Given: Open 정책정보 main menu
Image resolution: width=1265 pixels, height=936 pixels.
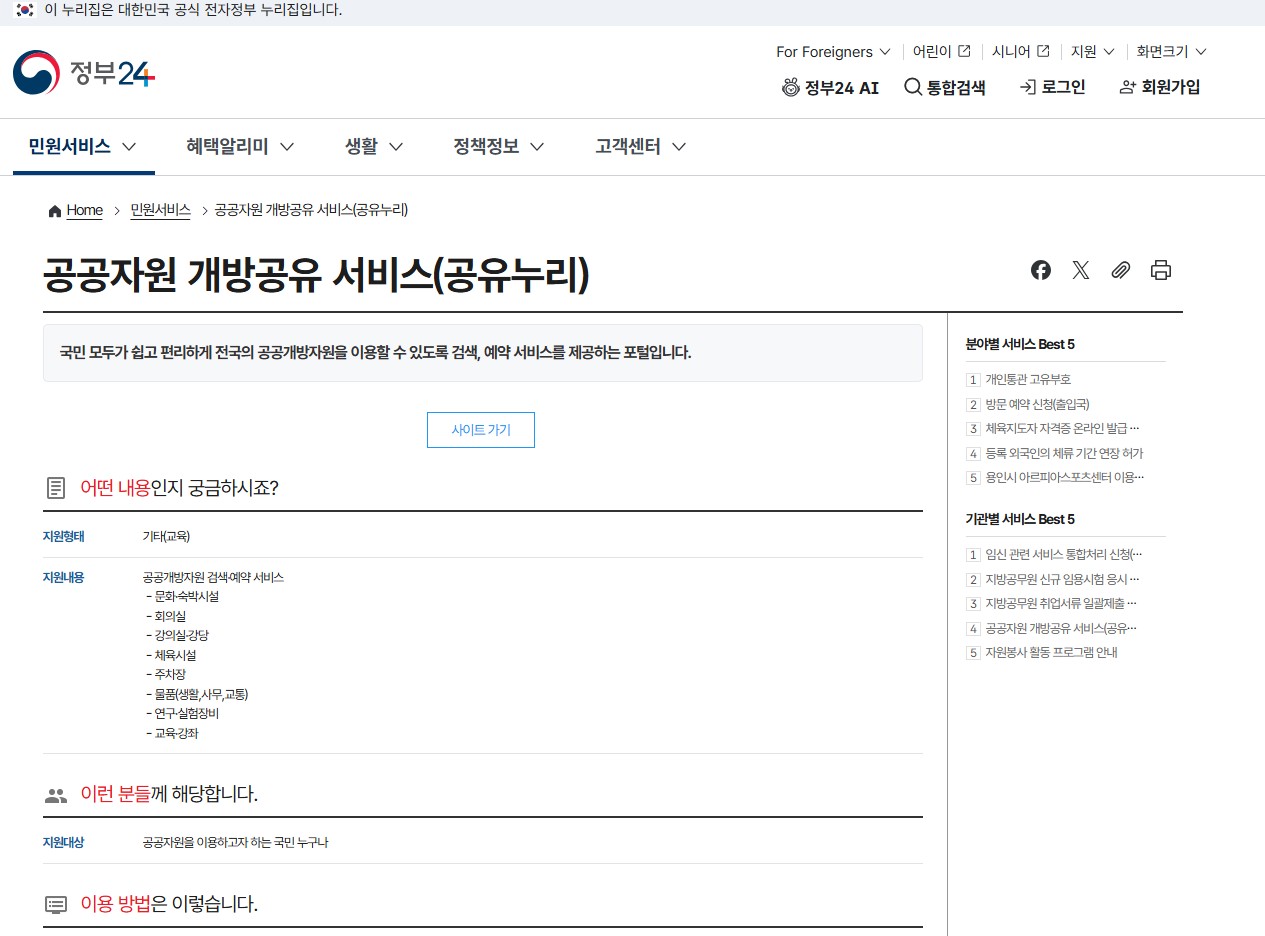Looking at the screenshot, I should tap(499, 147).
